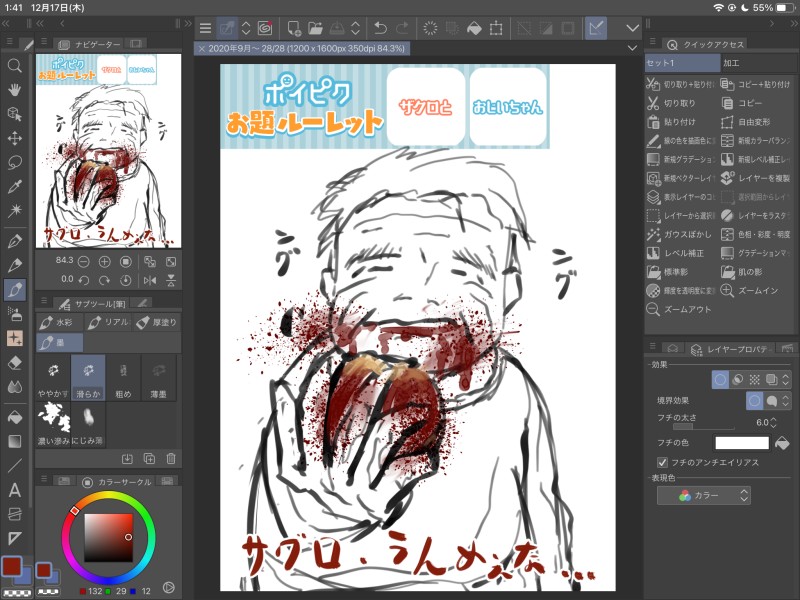800x600 pixels.
Task: Select 水彩 sub tool group
Action: [58, 322]
